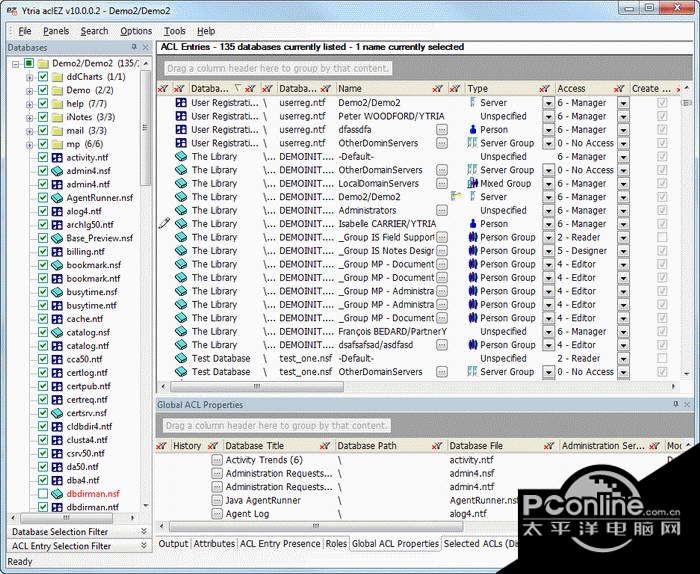
Task: Click the Mixed Group icon for LocalDomainServers
Action: 473,184
